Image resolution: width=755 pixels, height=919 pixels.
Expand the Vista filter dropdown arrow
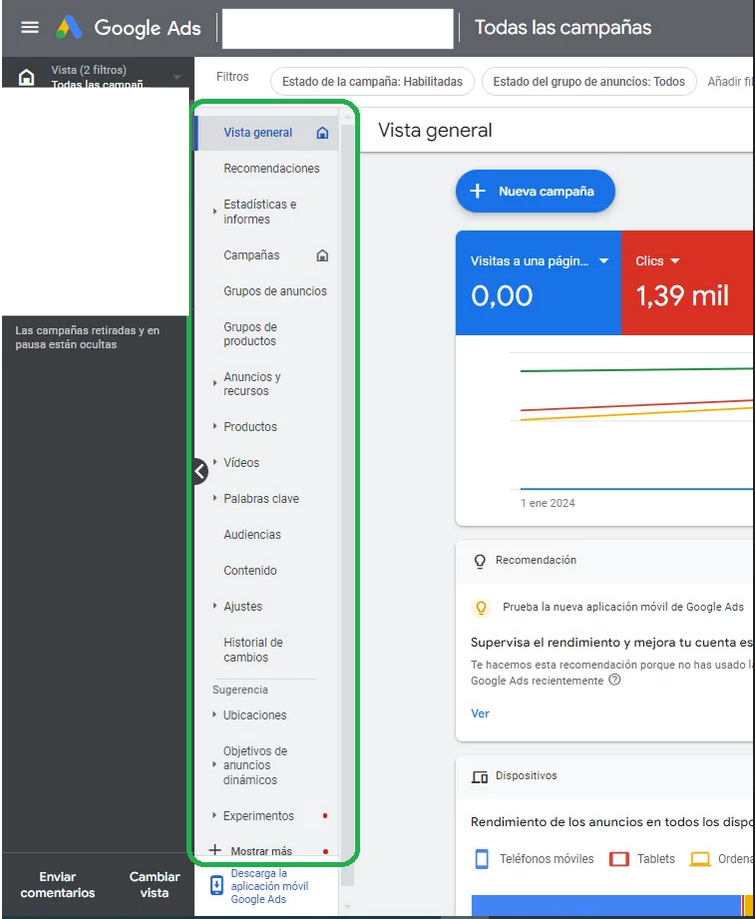point(177,77)
